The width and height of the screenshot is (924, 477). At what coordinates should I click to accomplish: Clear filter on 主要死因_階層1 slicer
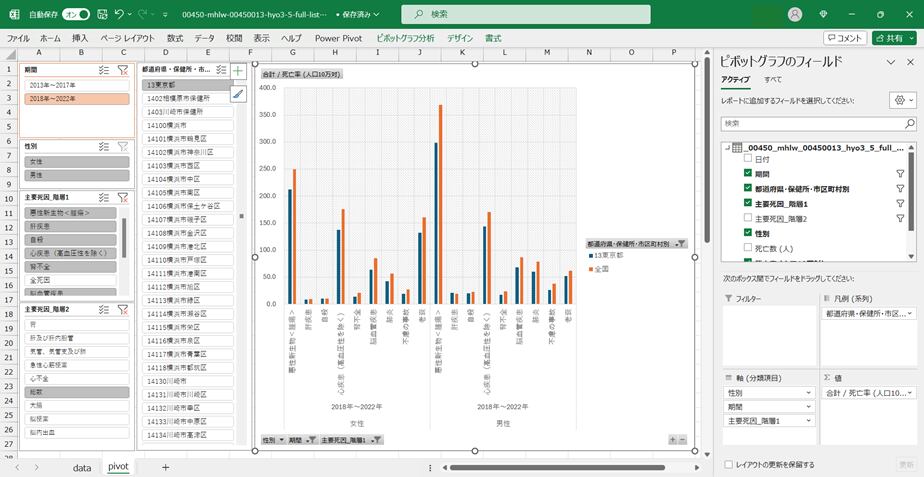(123, 198)
